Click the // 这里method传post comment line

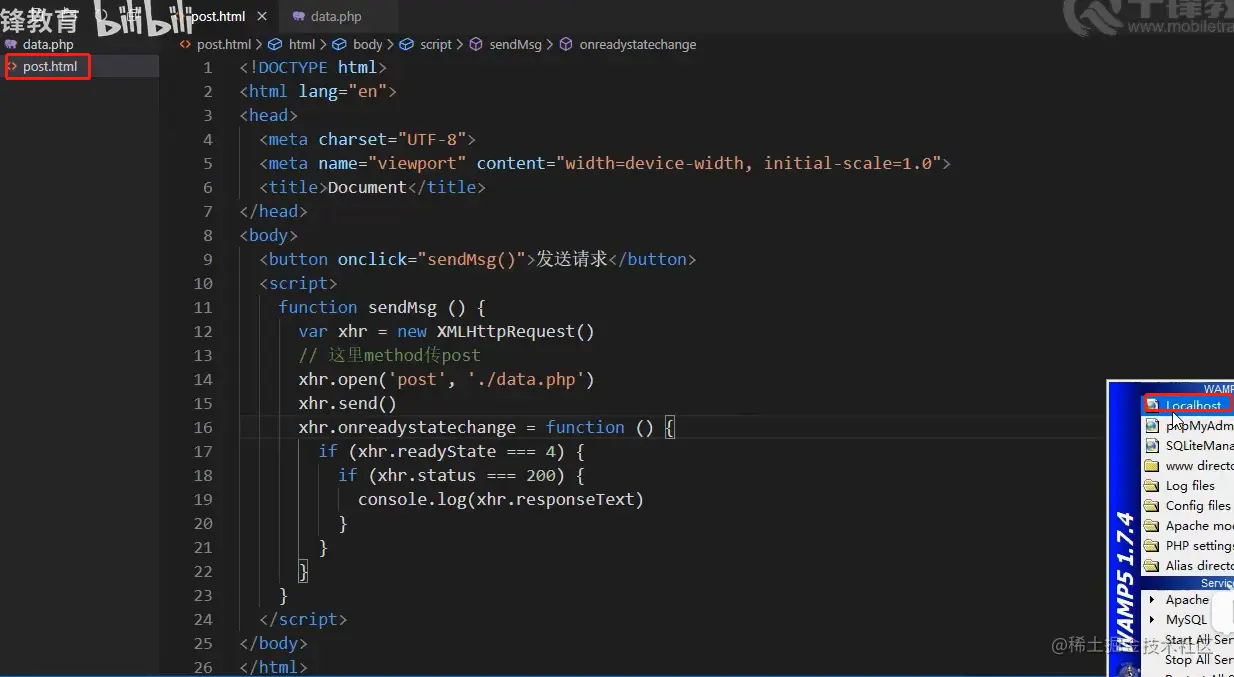389,355
